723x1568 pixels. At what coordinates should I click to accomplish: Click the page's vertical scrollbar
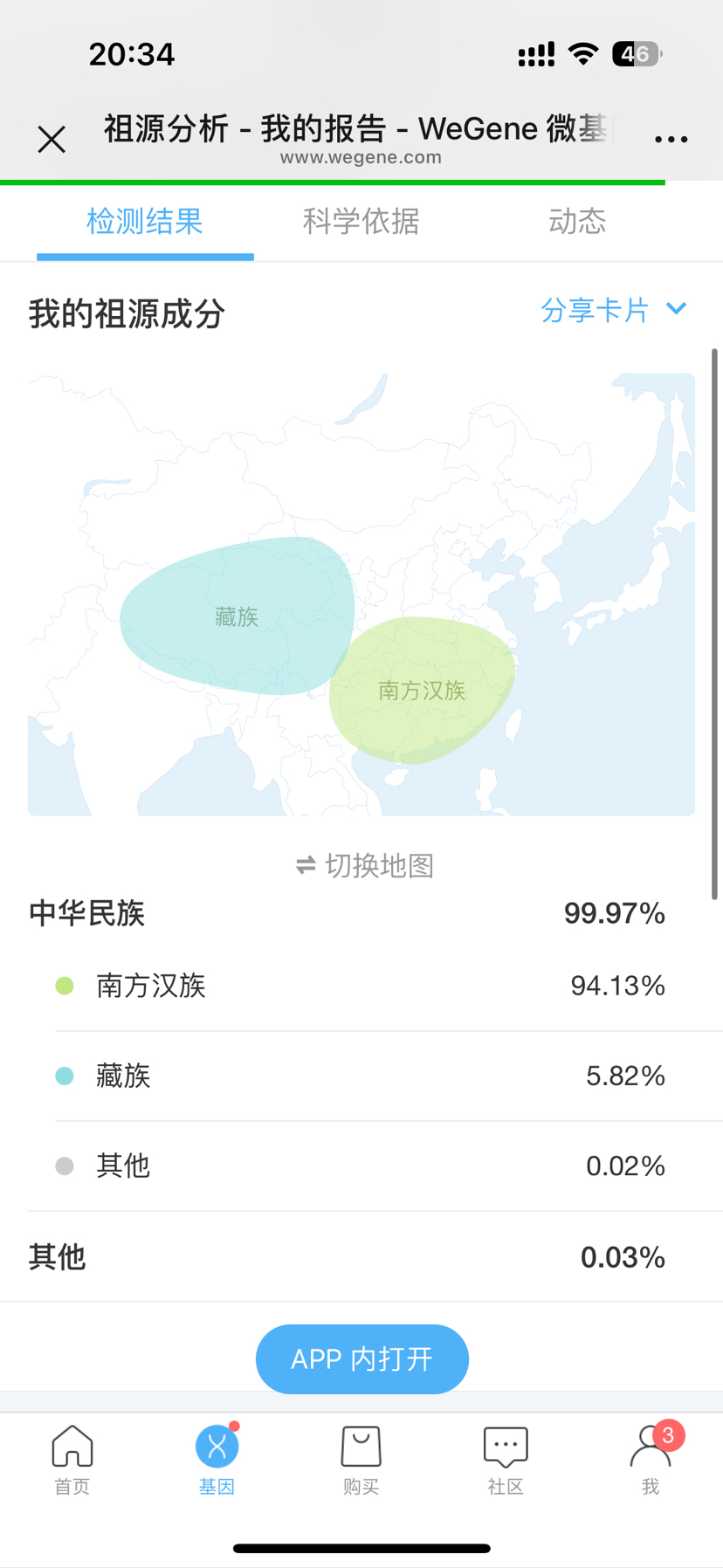tap(714, 623)
